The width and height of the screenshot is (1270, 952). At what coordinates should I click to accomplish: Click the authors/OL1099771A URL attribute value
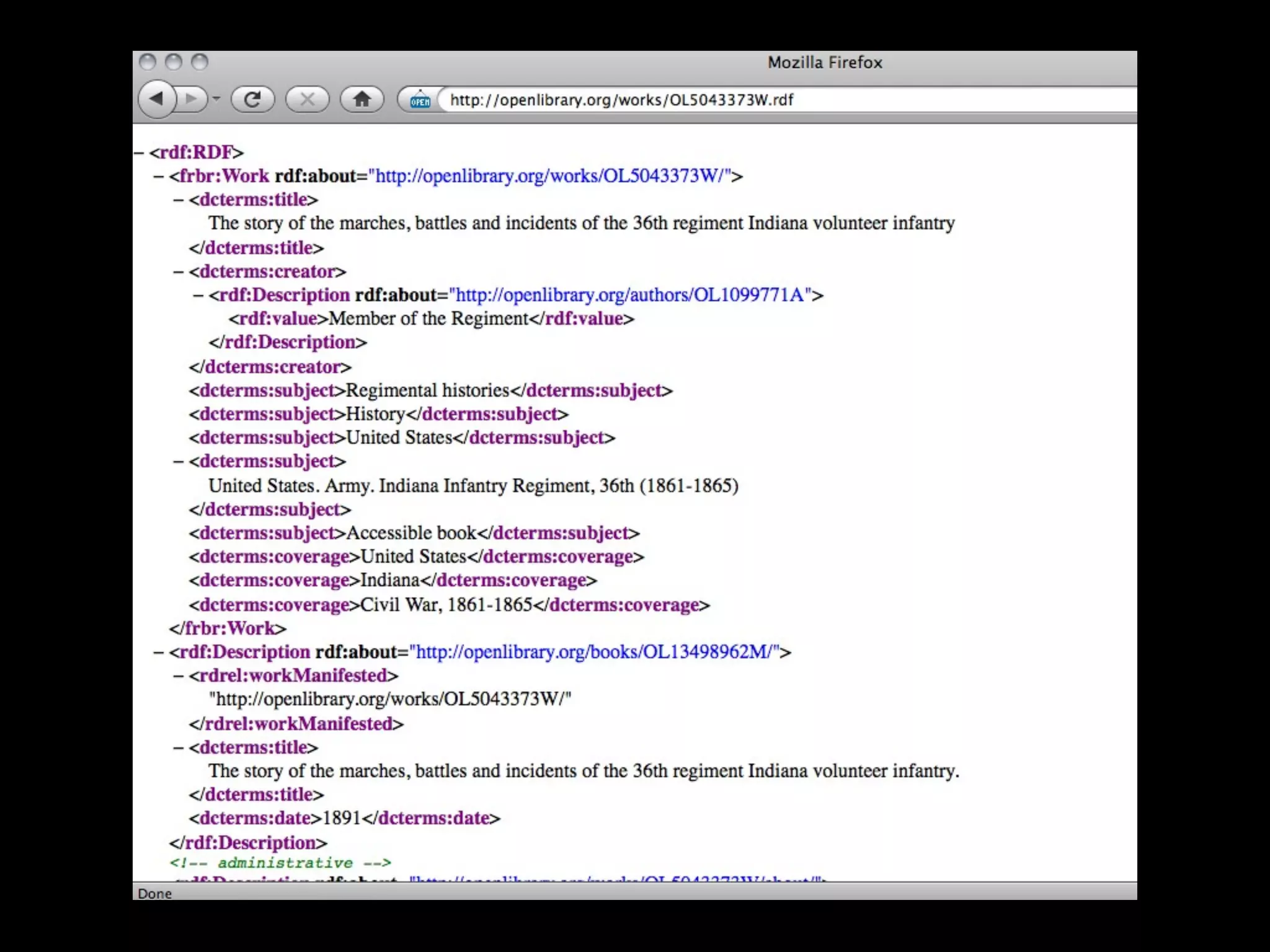click(630, 295)
